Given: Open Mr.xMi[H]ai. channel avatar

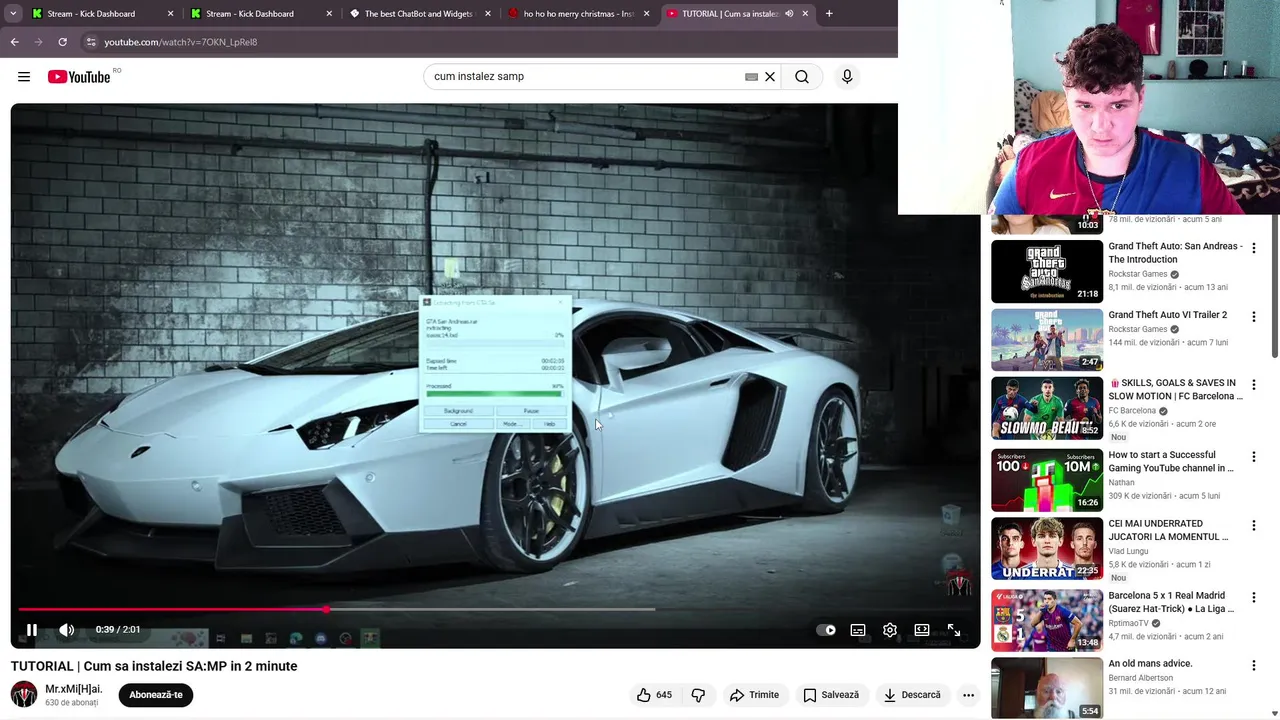Looking at the screenshot, I should tap(24, 694).
